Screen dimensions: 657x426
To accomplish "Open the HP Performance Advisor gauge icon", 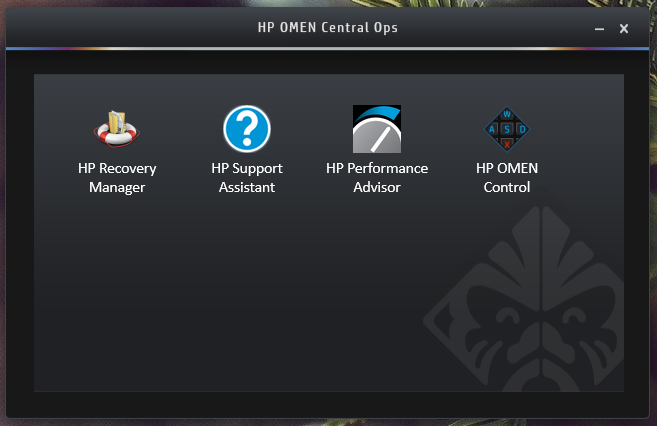I will pyautogui.click(x=376, y=129).
